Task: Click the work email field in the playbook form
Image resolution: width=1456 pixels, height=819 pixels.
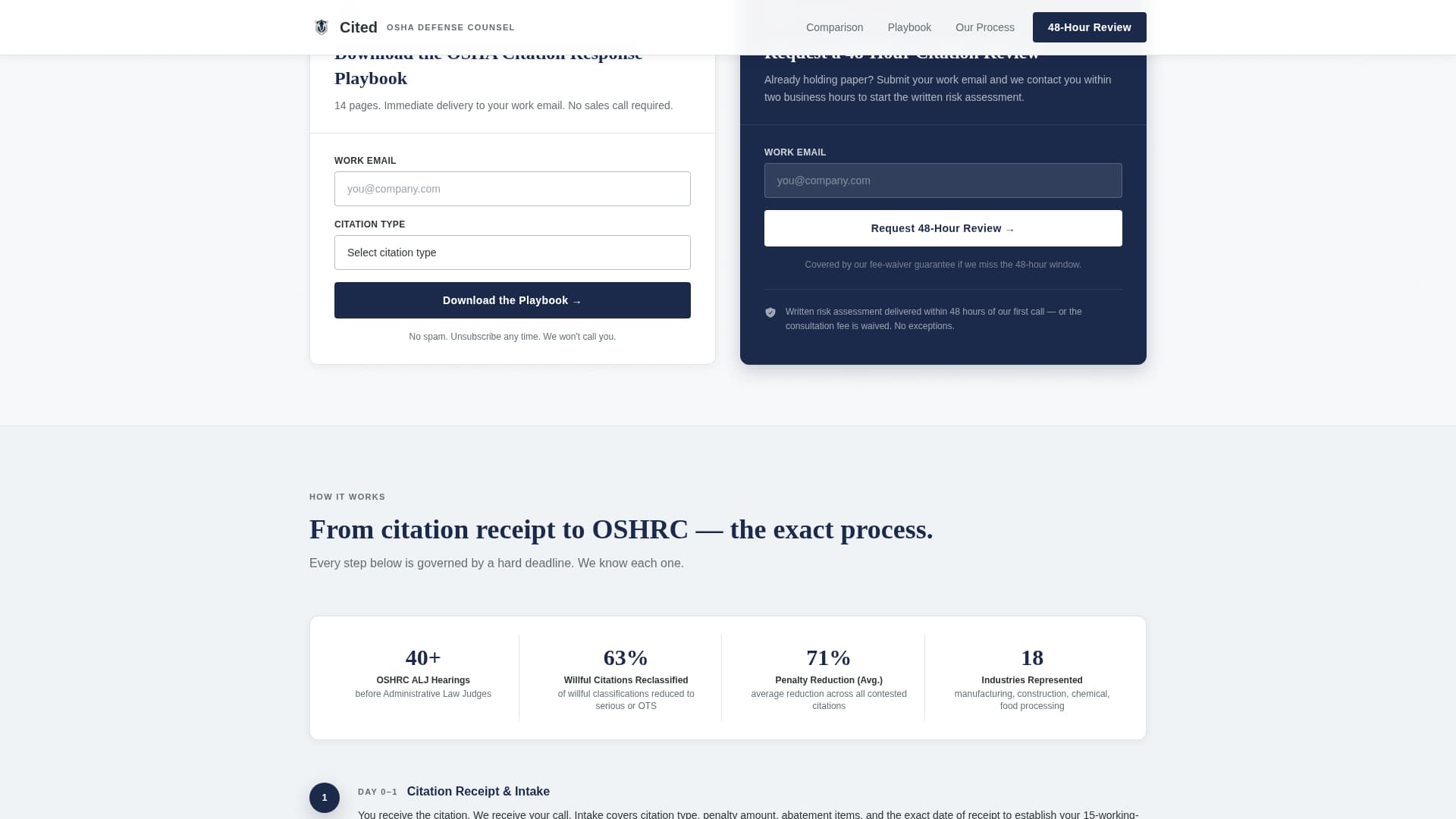Action: [x=512, y=188]
